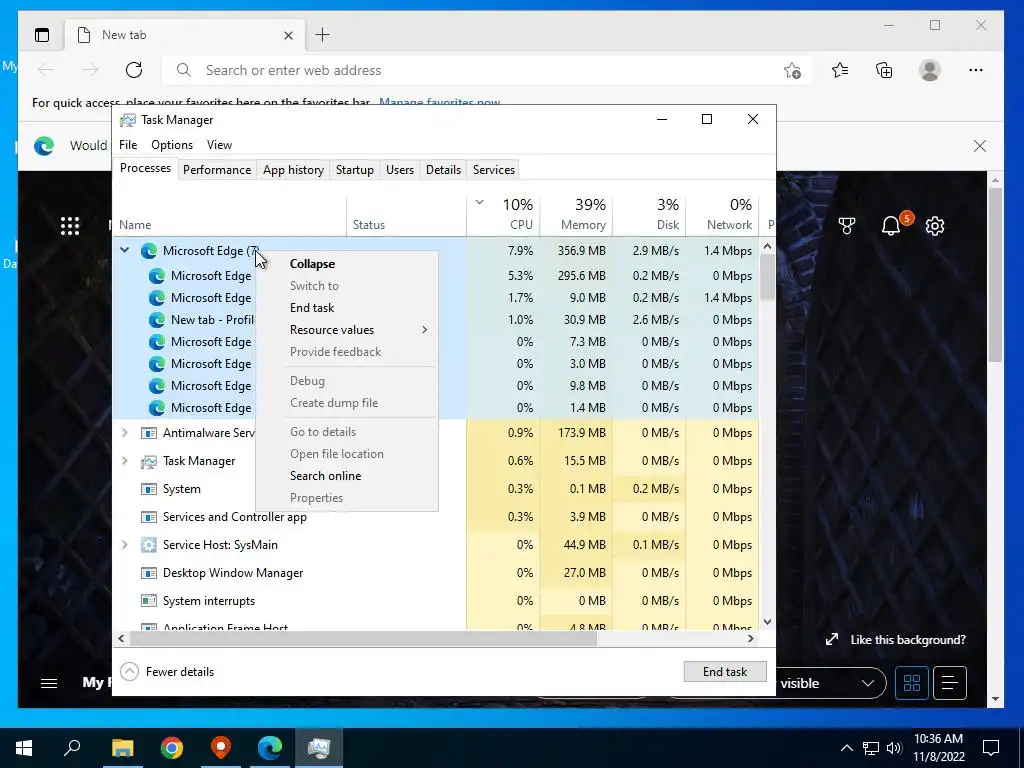Click Task Manager horizontal scrollbar thumb
Viewport: 1024px width, 768px height.
(x=362, y=638)
